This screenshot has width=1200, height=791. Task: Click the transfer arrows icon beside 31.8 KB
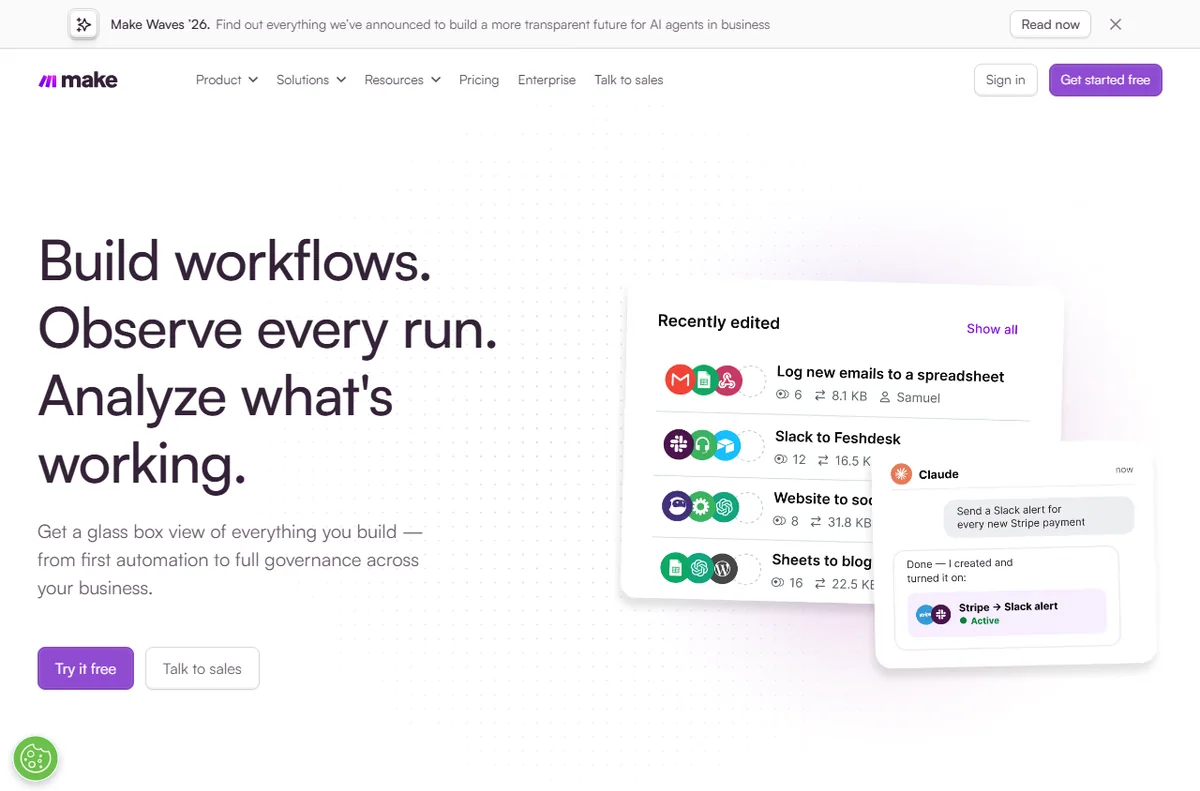pyautogui.click(x=816, y=522)
